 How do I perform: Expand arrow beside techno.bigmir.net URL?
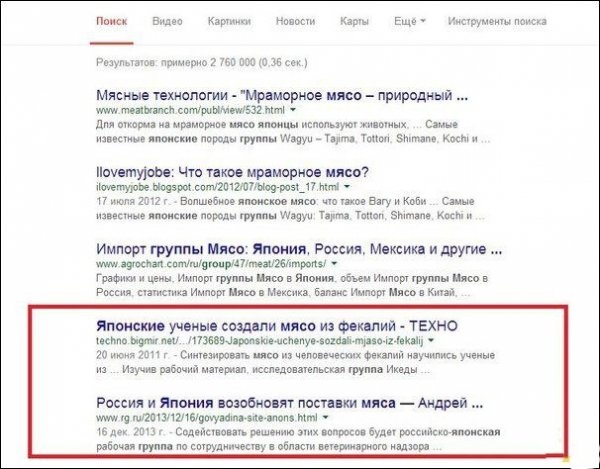(431, 340)
